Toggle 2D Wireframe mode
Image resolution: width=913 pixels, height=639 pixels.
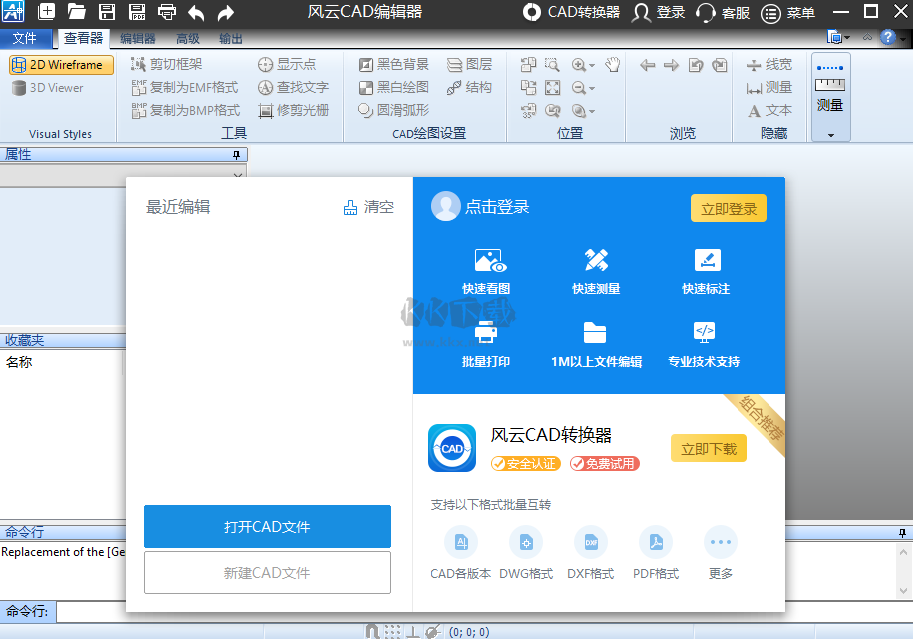pyautogui.click(x=60, y=64)
